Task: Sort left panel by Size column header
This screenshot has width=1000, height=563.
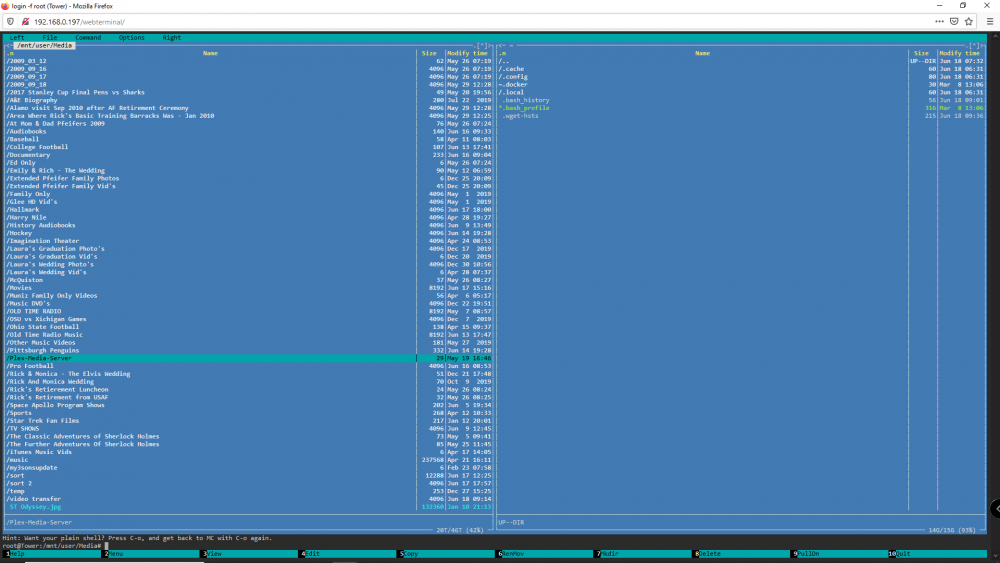Action: (x=429, y=53)
